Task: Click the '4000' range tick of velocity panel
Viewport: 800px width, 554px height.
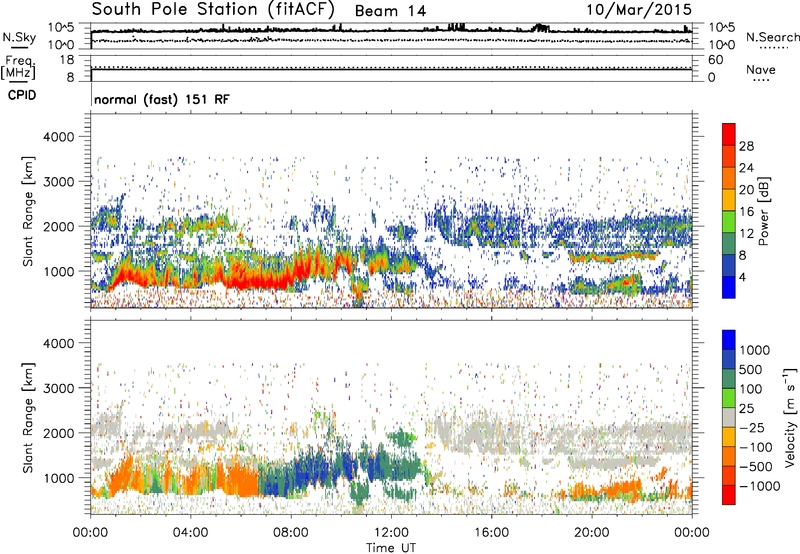Action: (x=59, y=343)
